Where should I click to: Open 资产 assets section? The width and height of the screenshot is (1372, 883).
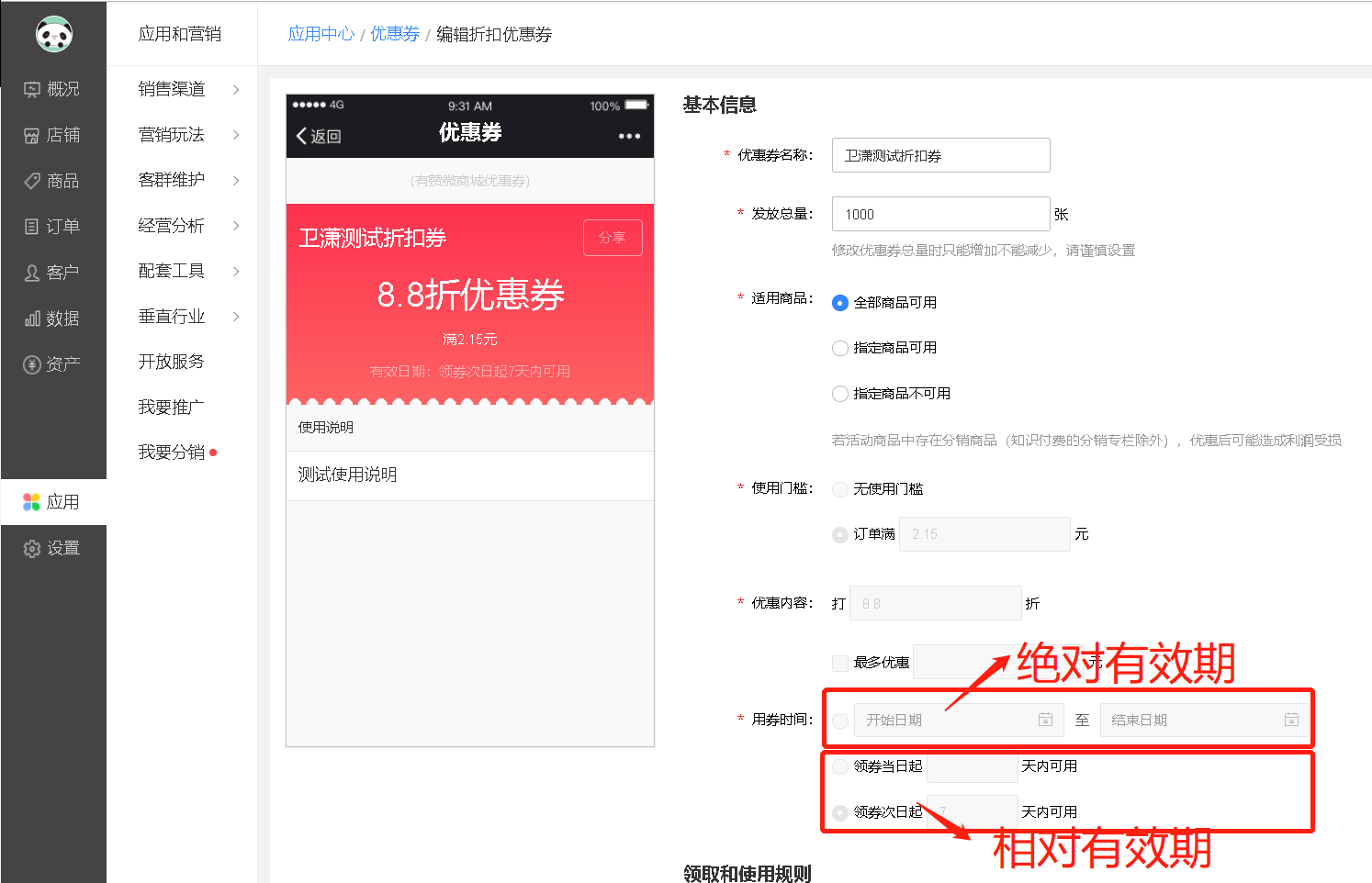(52, 364)
